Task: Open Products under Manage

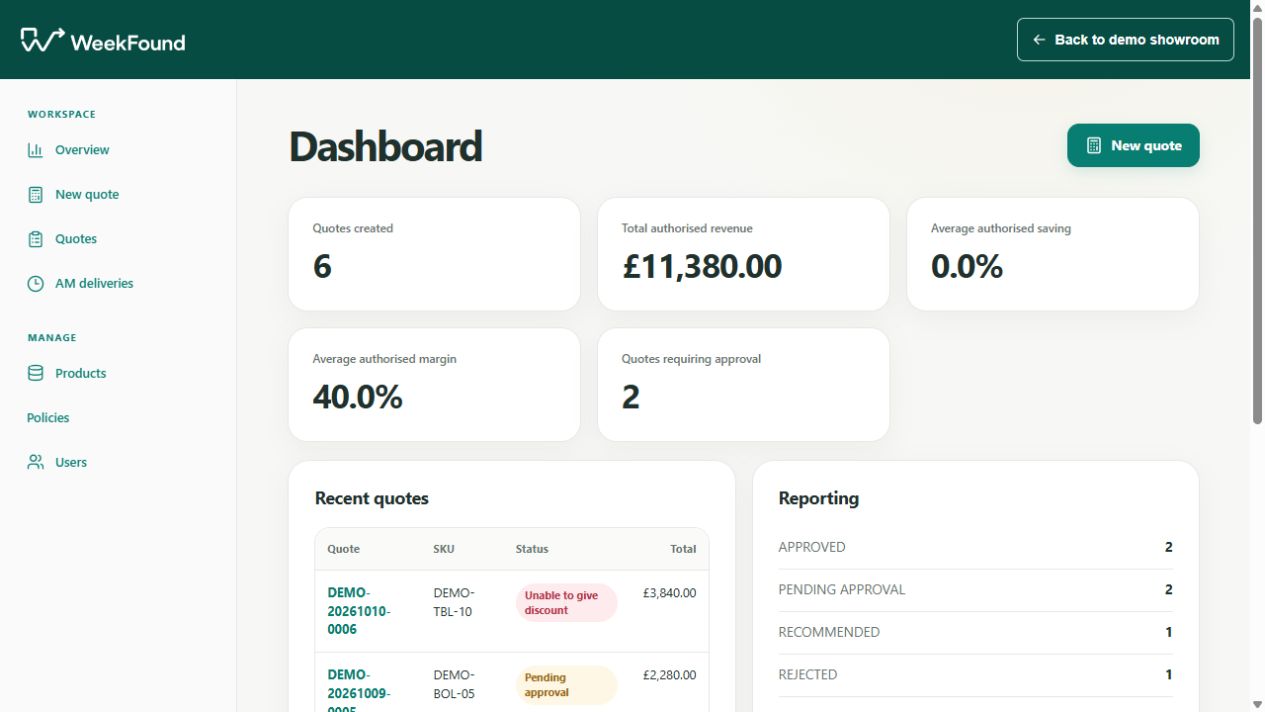Action: pyautogui.click(x=80, y=373)
